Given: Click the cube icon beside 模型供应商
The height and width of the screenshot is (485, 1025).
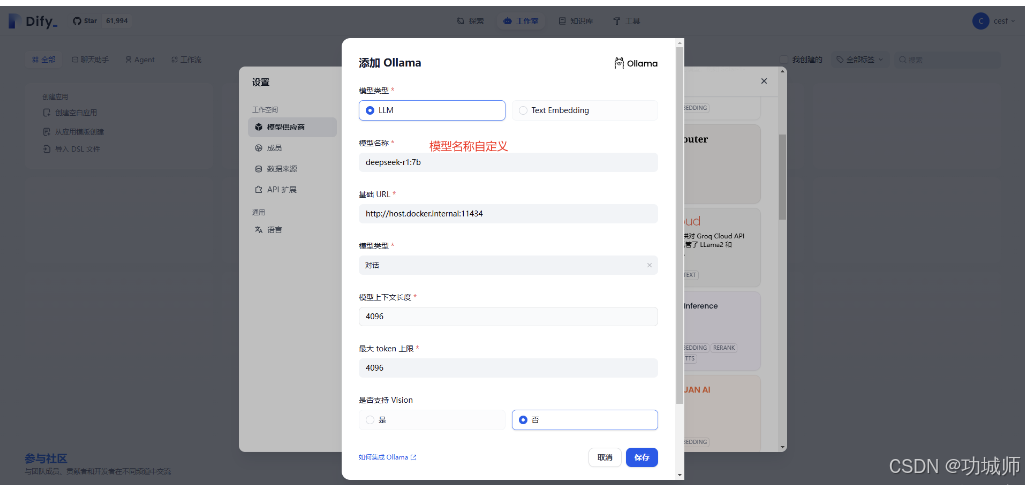Looking at the screenshot, I should 258,127.
